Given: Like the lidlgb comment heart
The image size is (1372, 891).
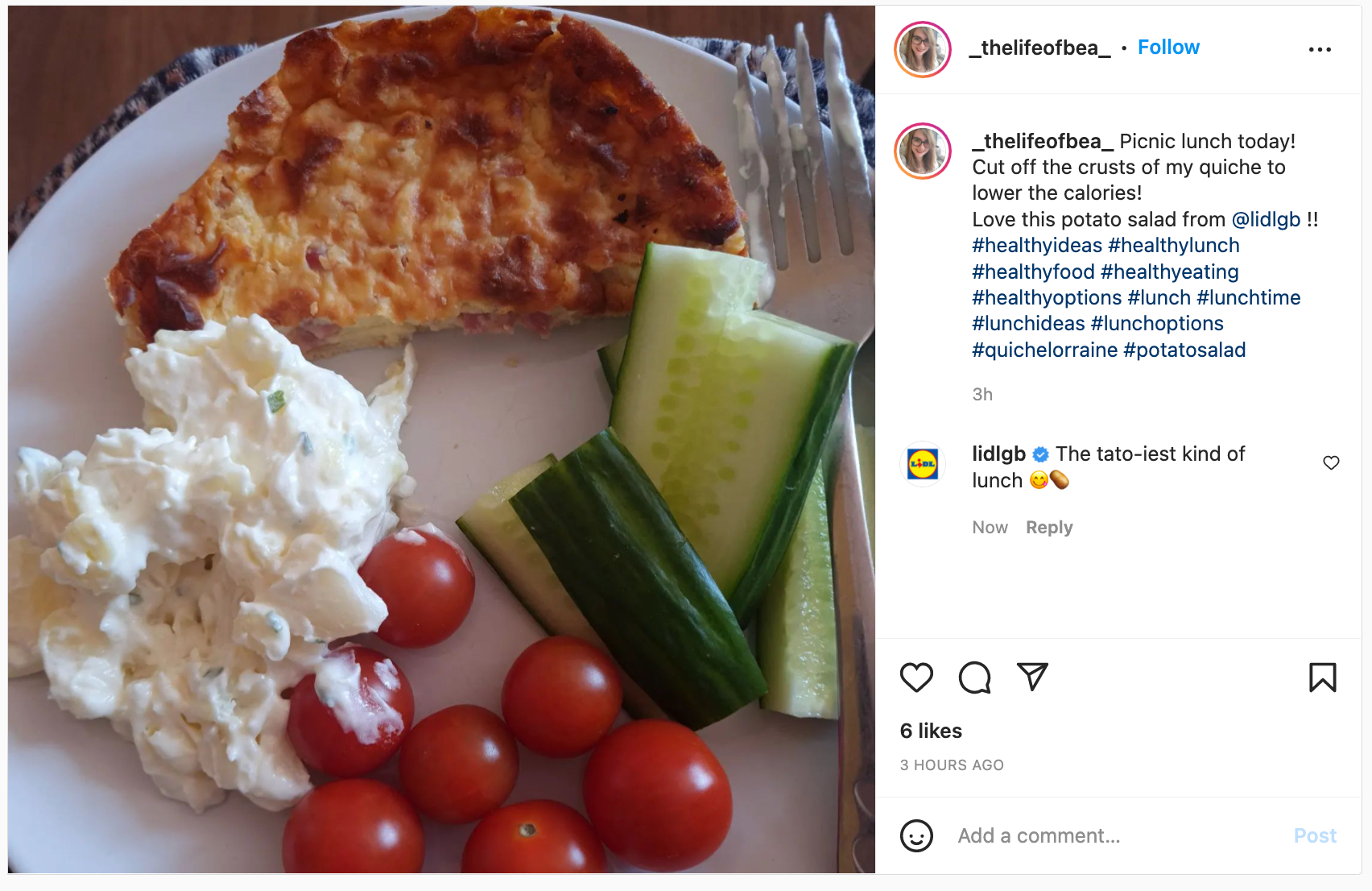Looking at the screenshot, I should 1331,462.
